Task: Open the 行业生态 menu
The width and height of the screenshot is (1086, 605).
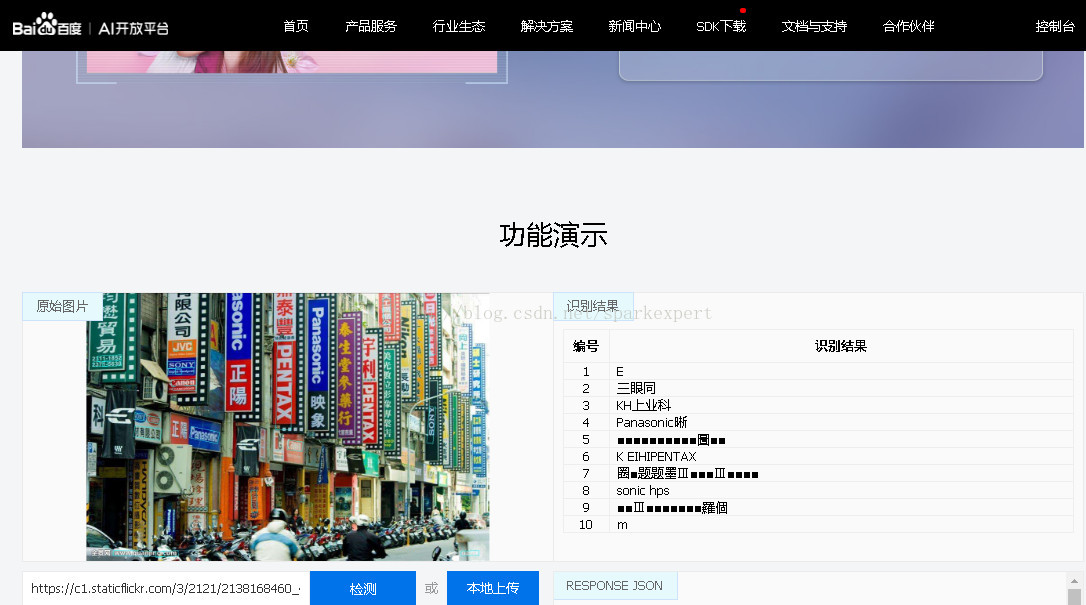Action: 459,26
